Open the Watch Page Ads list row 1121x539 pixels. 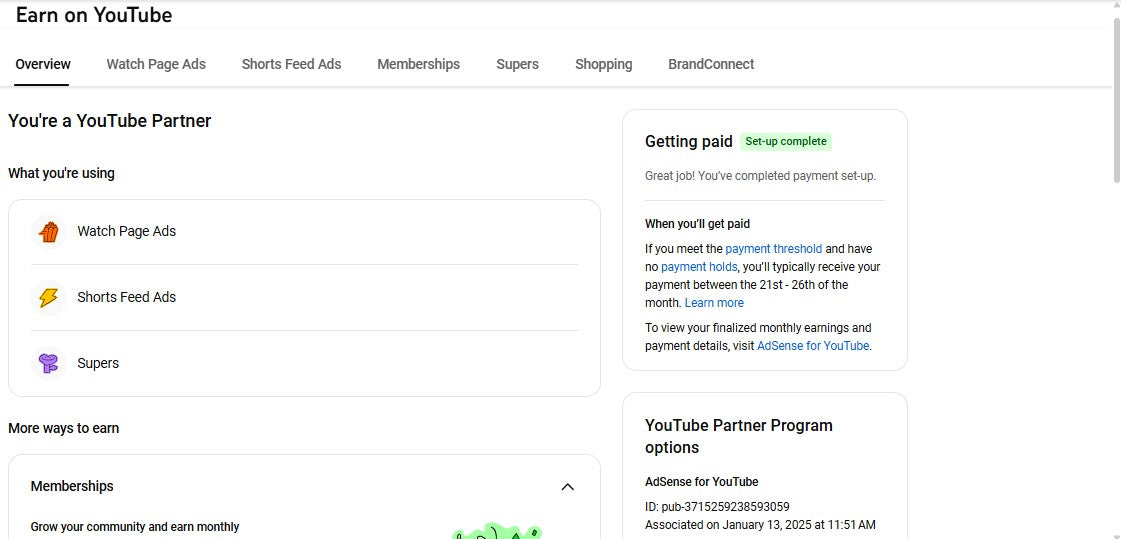(x=126, y=232)
